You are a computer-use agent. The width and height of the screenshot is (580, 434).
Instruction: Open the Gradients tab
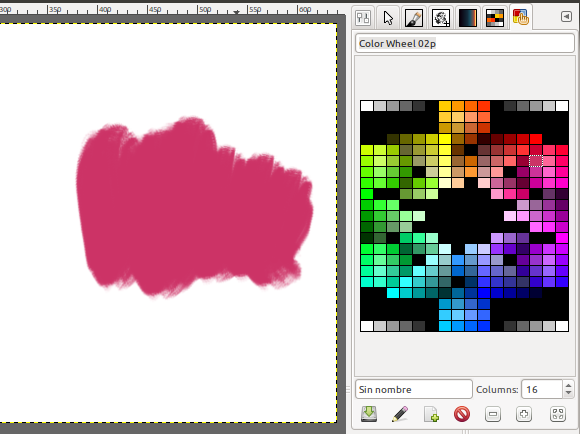468,17
